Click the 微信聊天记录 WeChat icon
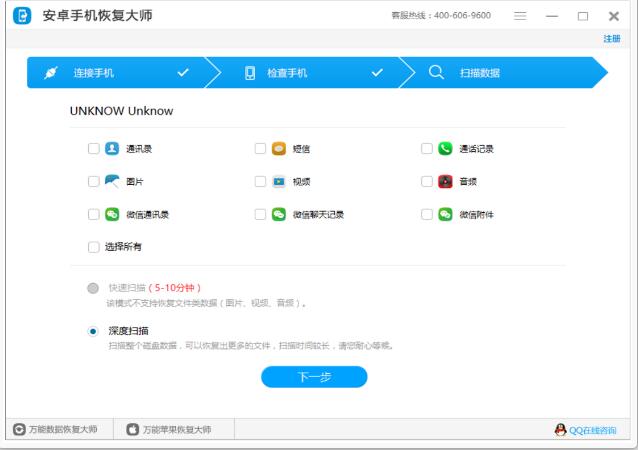The image size is (638, 450). pos(279,214)
